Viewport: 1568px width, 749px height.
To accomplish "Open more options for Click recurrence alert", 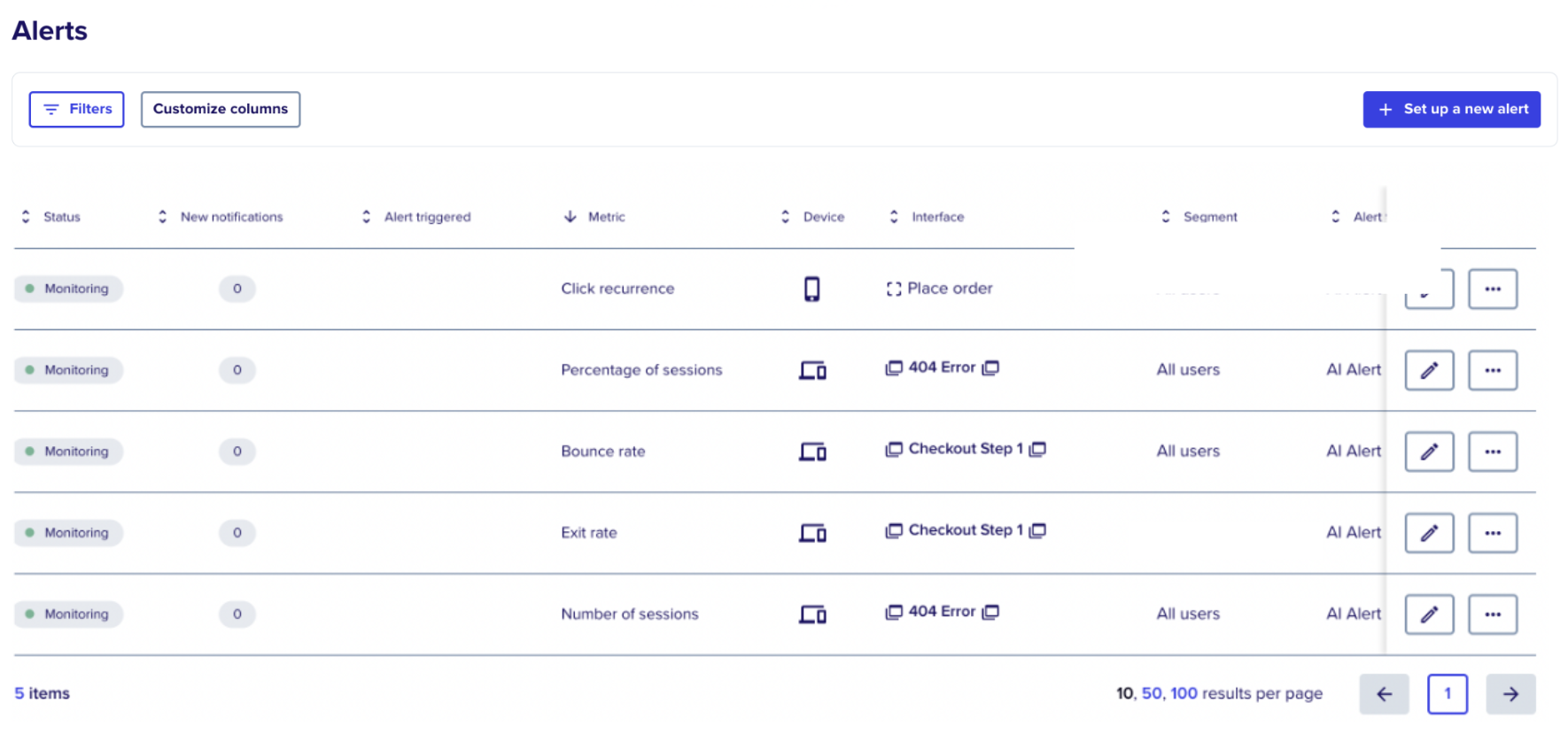I will coord(1493,289).
